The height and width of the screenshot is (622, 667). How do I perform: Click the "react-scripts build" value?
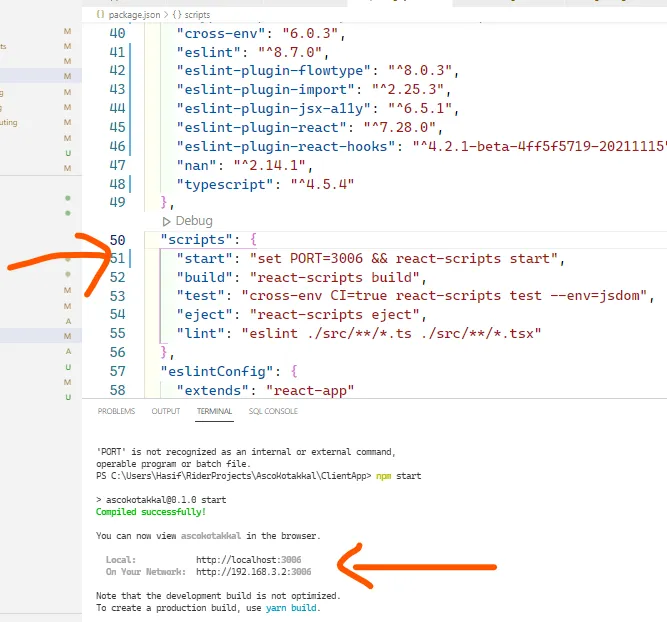(x=335, y=277)
